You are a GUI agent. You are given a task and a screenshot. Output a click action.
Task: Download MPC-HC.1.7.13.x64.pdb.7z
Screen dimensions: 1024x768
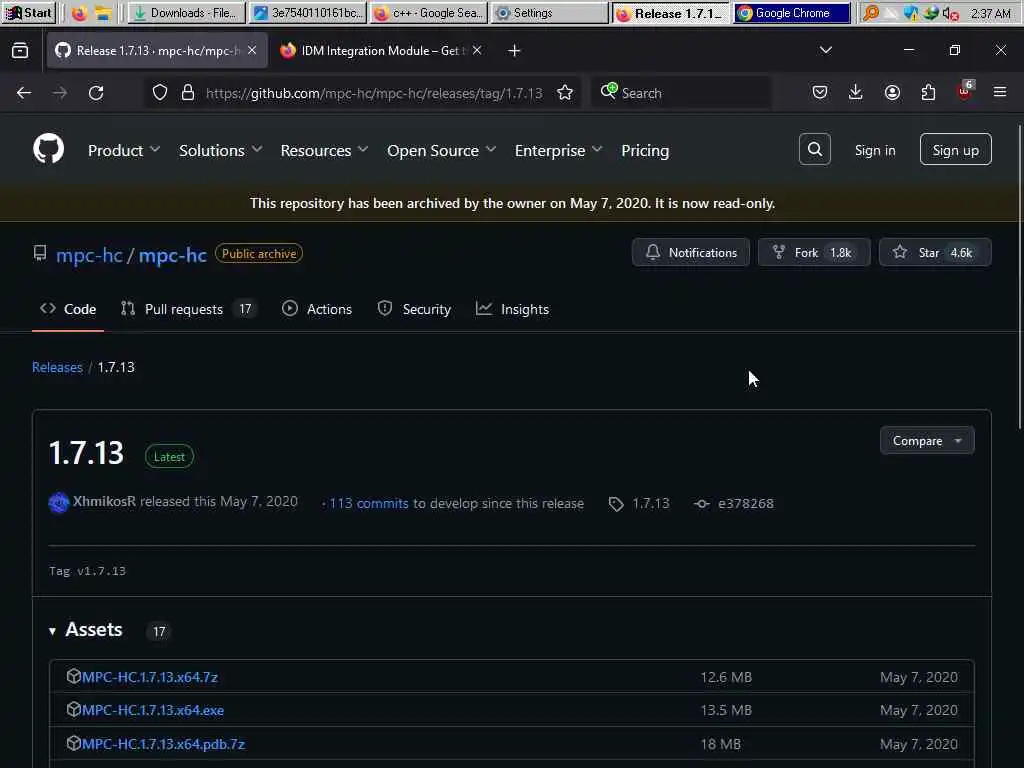pyautogui.click(x=163, y=743)
